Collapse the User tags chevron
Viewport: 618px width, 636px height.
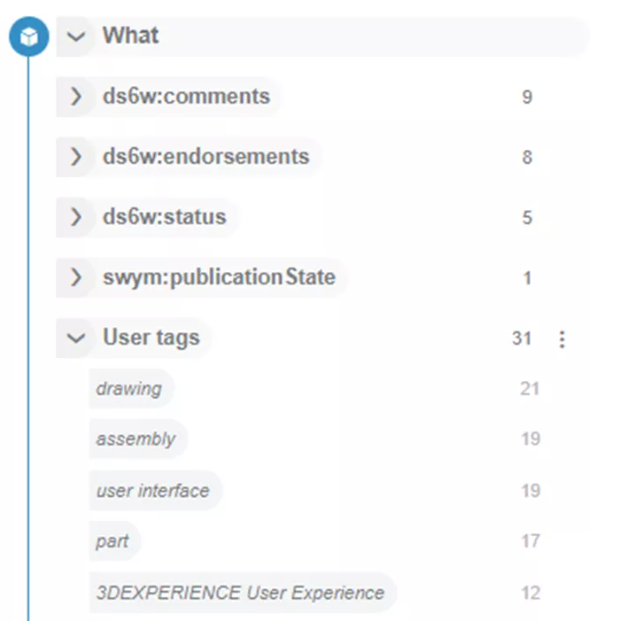click(x=76, y=338)
